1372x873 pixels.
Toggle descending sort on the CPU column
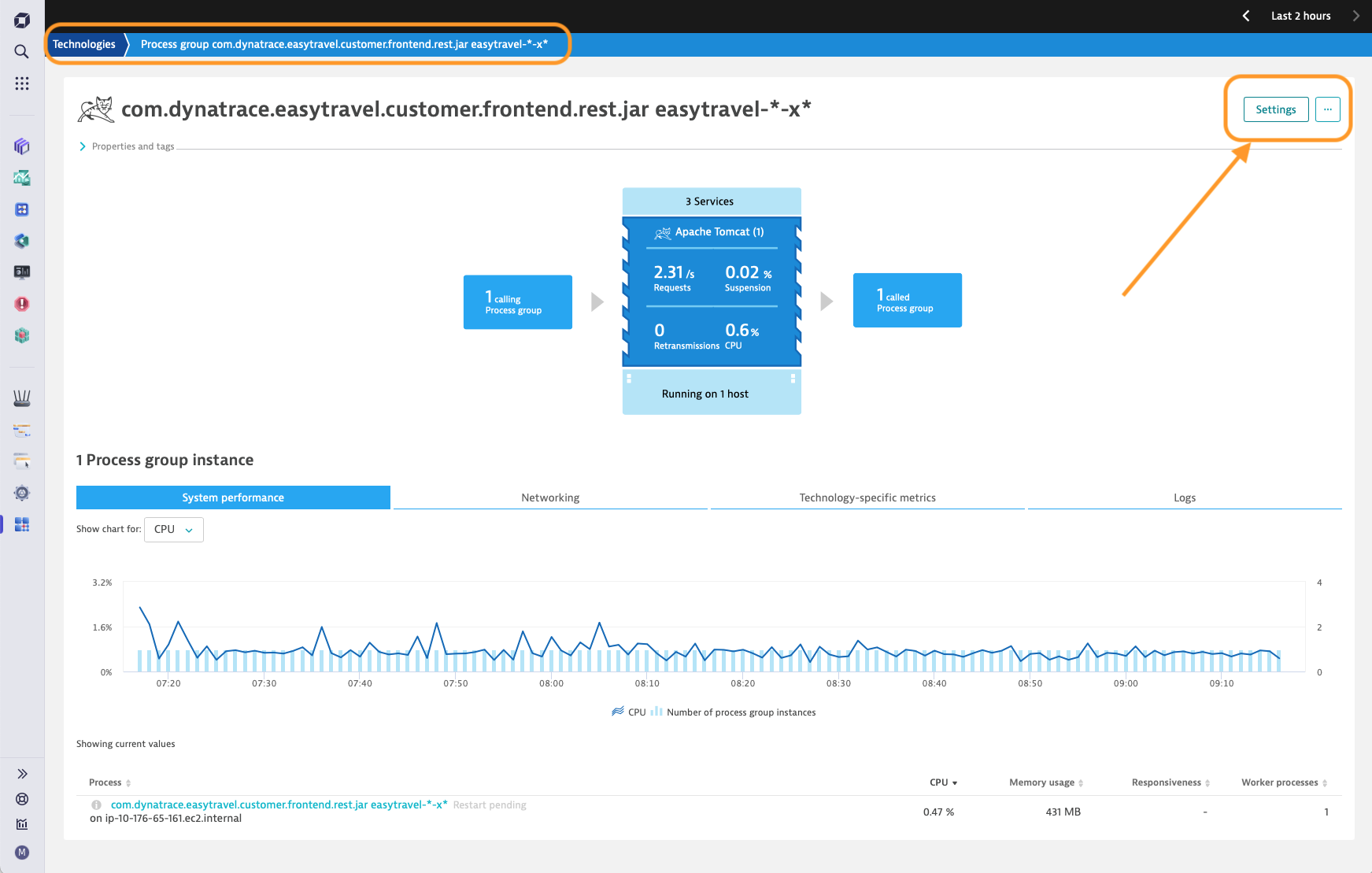(x=942, y=782)
